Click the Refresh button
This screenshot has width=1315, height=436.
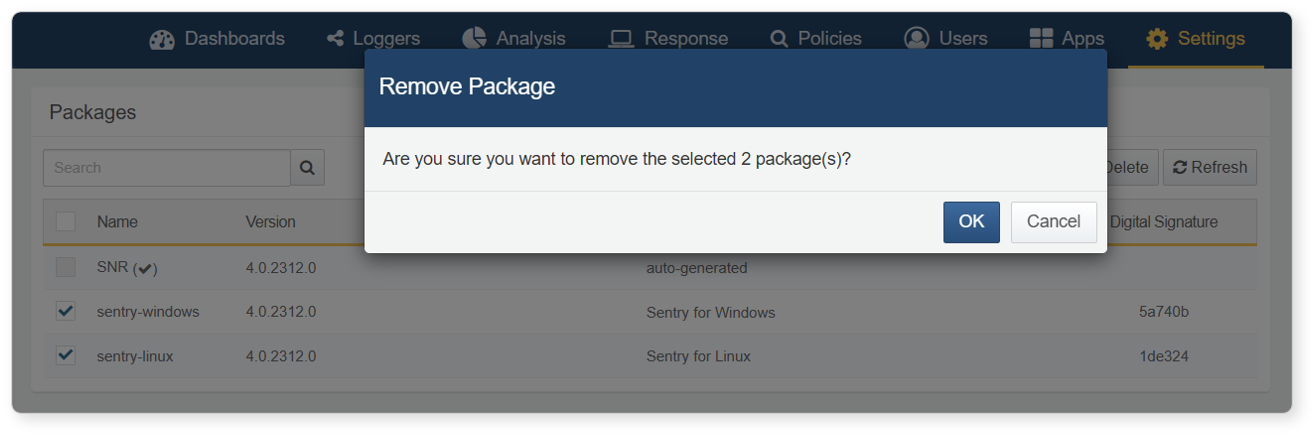(x=1210, y=168)
